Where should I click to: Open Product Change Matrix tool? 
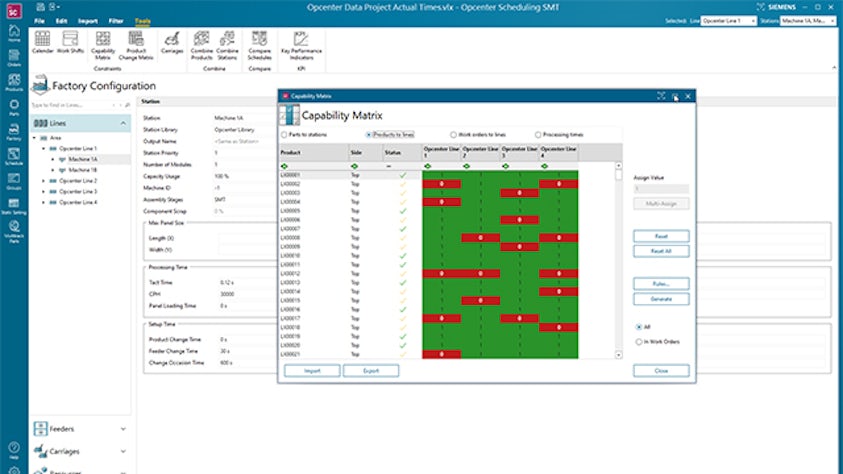click(x=136, y=45)
